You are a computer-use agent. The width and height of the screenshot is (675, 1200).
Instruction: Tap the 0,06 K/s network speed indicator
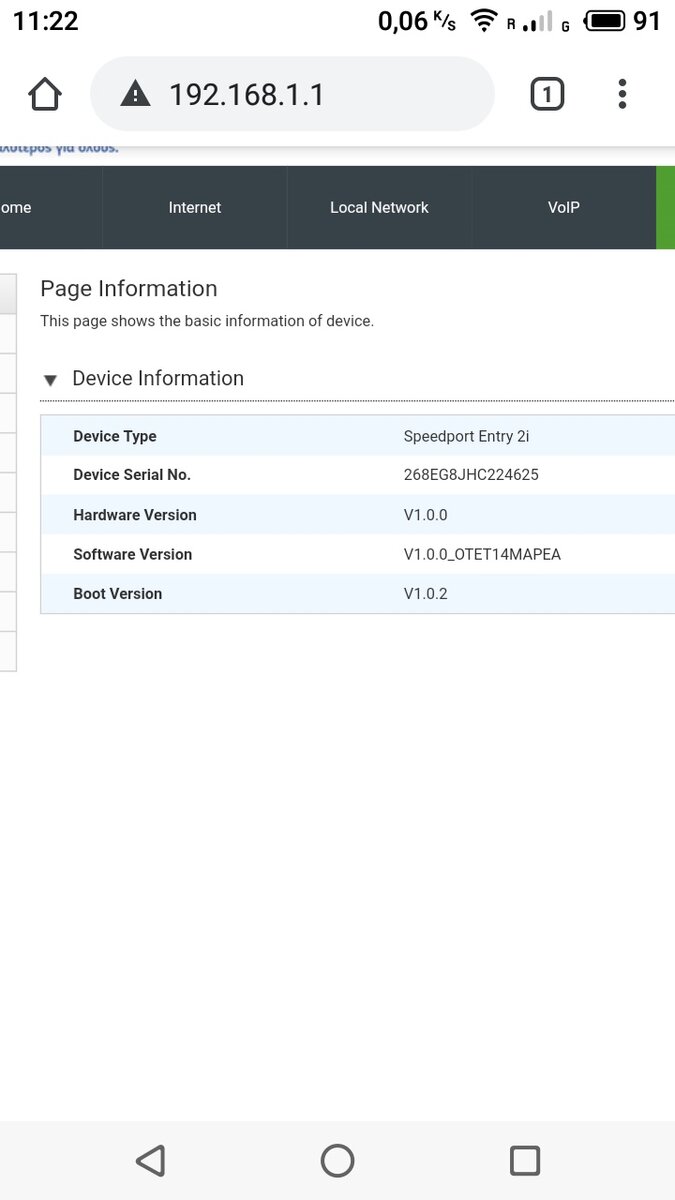[x=417, y=20]
